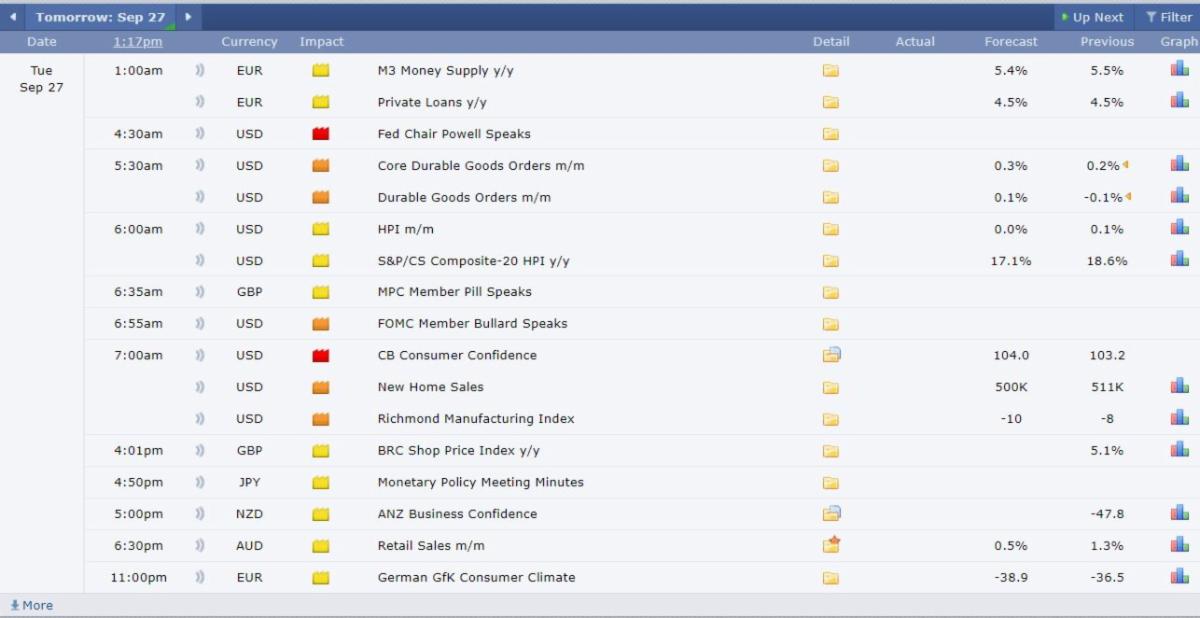Click revised previous marker for Durable Goods Orders m/m
Viewport: 1200px width, 618px height.
1128,197
